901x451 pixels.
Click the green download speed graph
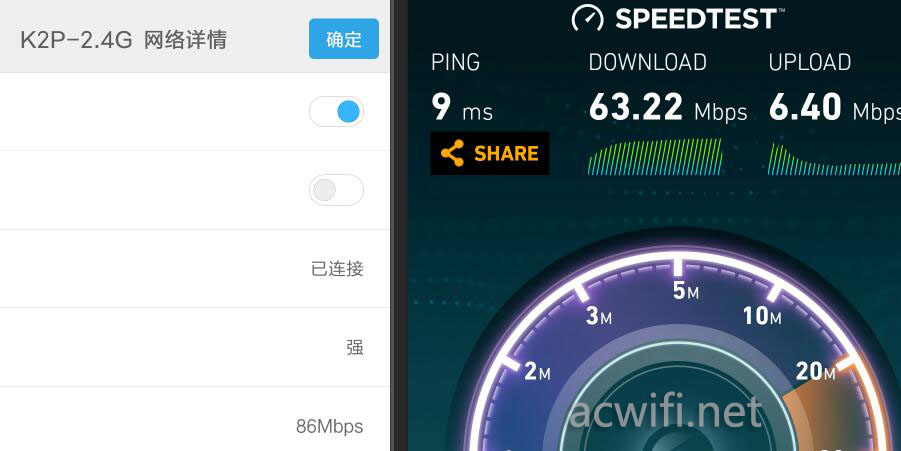point(655,156)
